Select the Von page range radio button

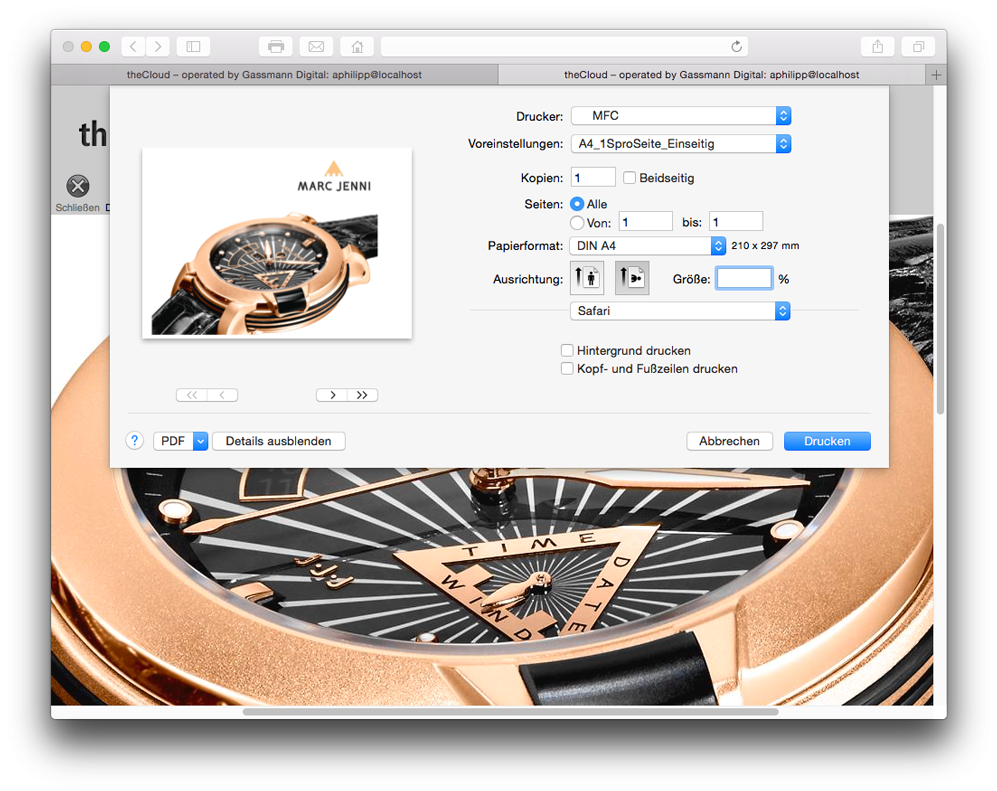[x=577, y=223]
